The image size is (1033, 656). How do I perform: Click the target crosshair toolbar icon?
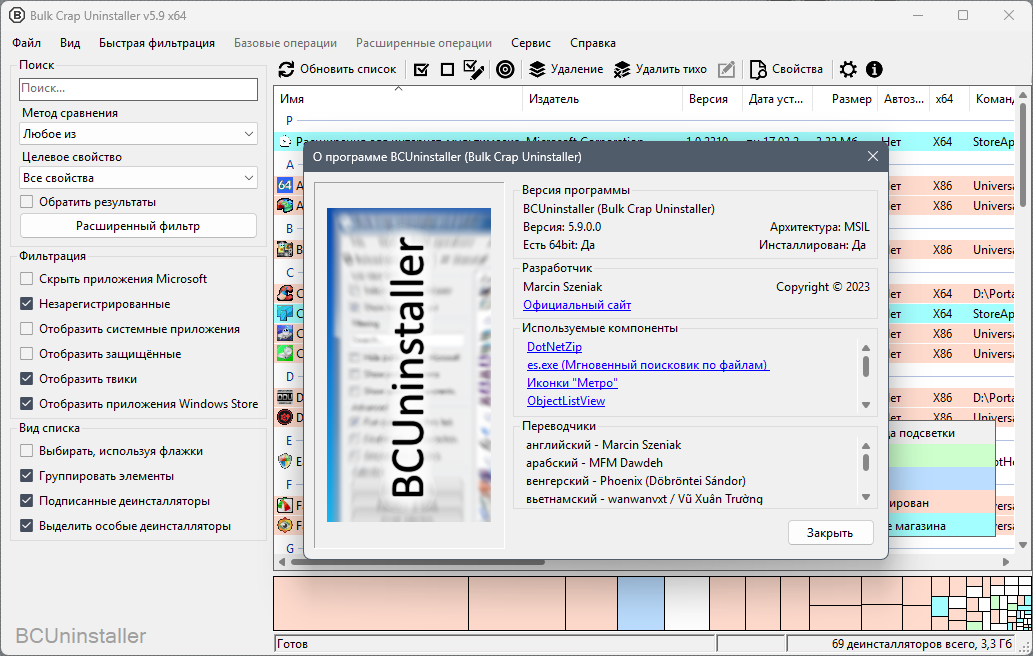tap(505, 69)
